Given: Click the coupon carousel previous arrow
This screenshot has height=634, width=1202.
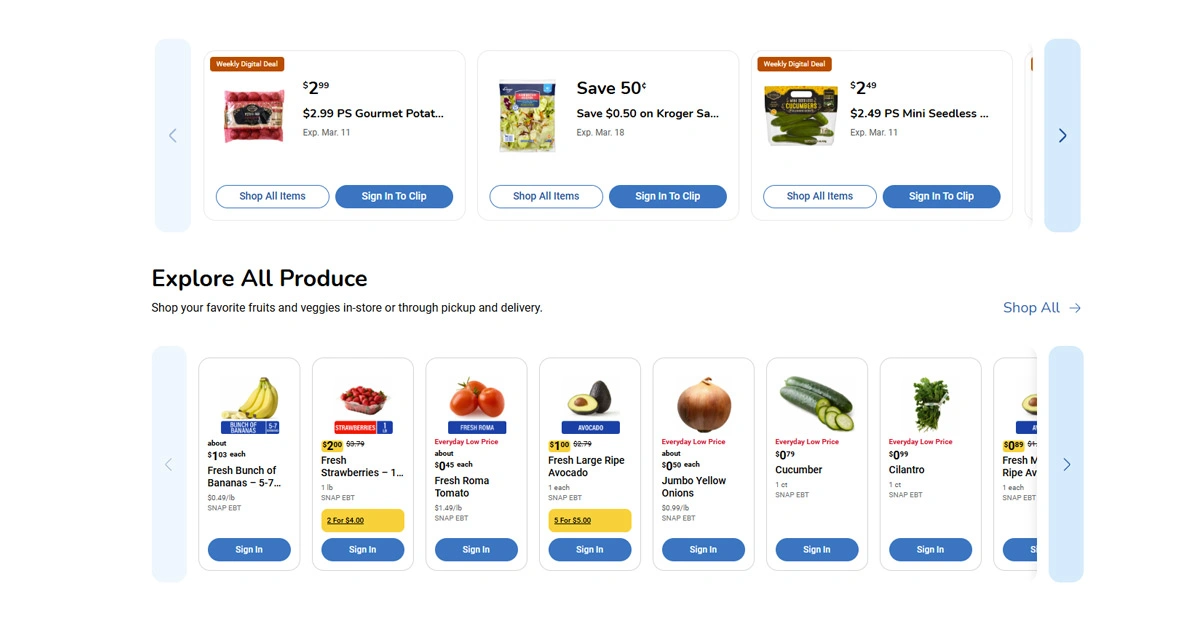Looking at the screenshot, I should pyautogui.click(x=172, y=135).
